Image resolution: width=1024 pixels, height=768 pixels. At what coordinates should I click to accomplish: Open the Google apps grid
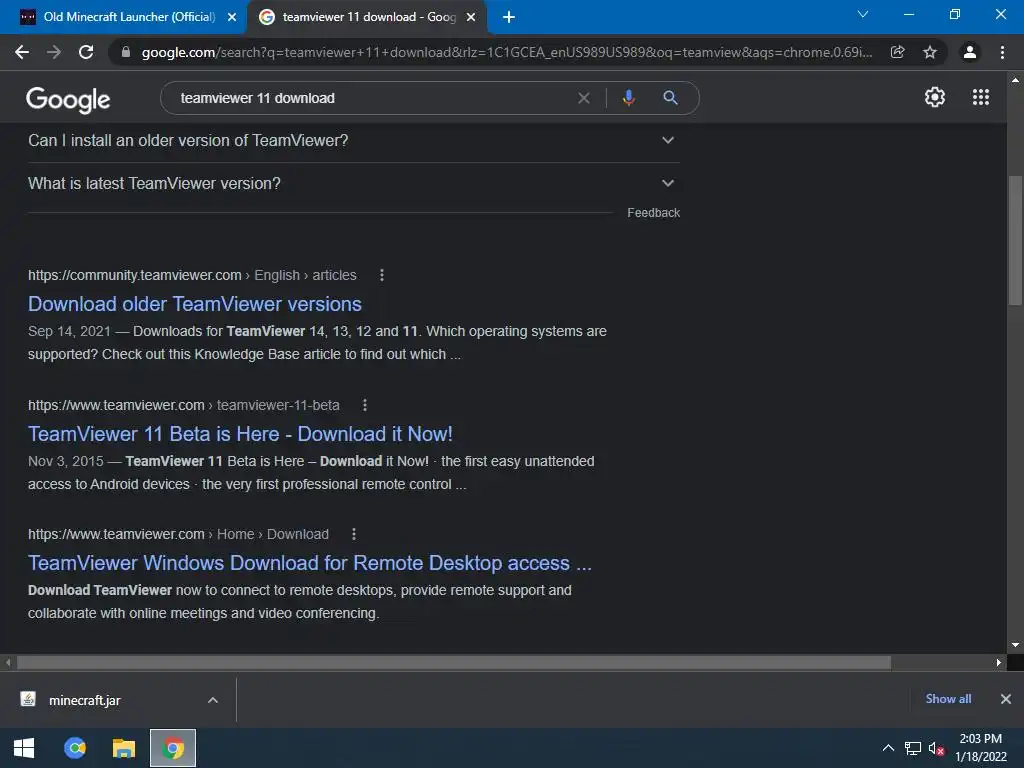pyautogui.click(x=981, y=97)
